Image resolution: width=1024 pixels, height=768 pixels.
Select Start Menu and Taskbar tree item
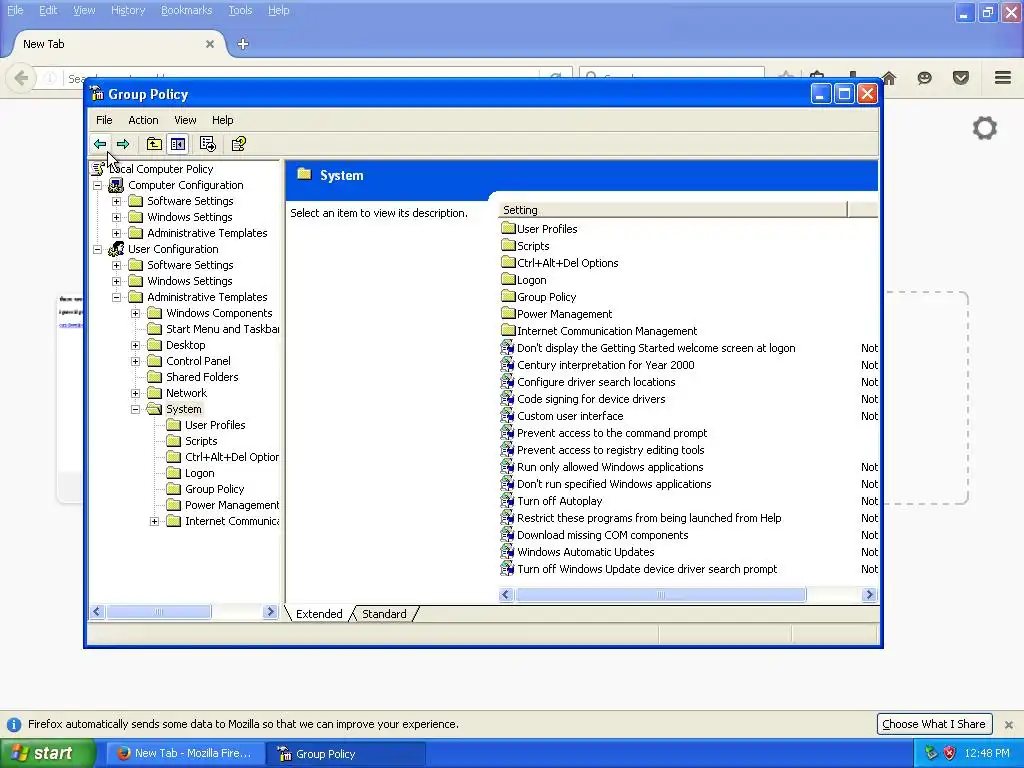pos(222,329)
